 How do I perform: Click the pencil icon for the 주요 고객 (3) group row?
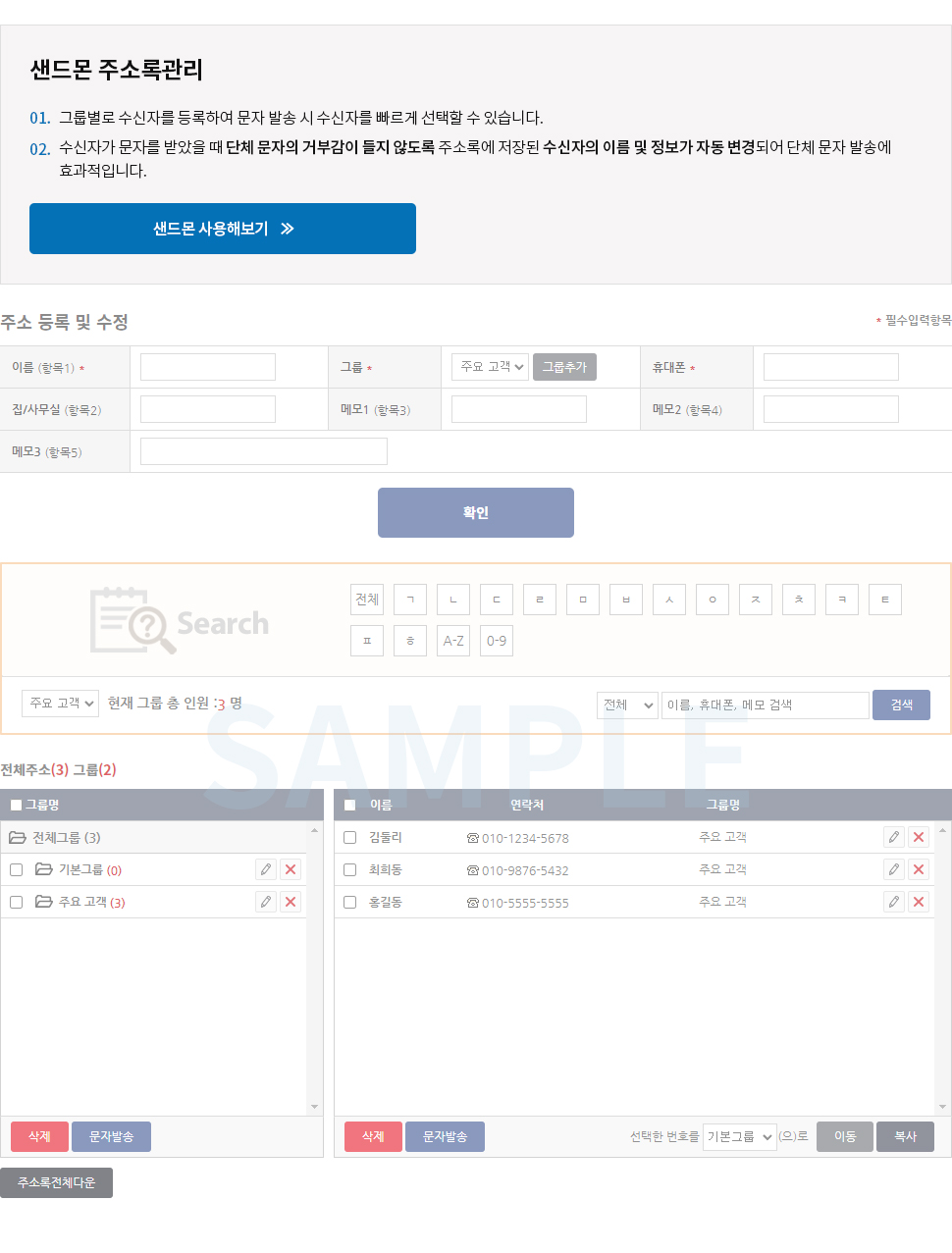(x=266, y=902)
